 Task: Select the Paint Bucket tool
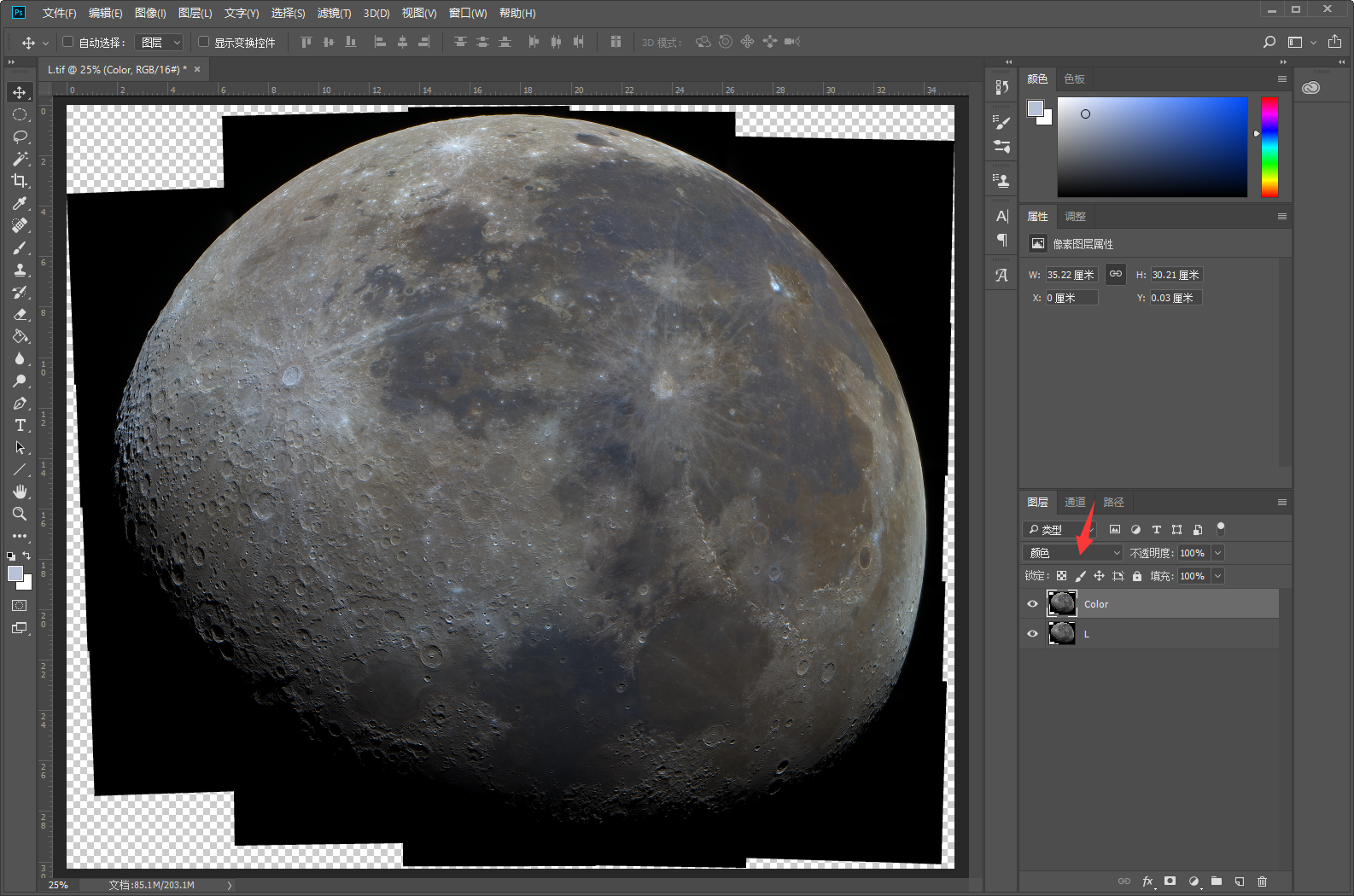[x=20, y=336]
